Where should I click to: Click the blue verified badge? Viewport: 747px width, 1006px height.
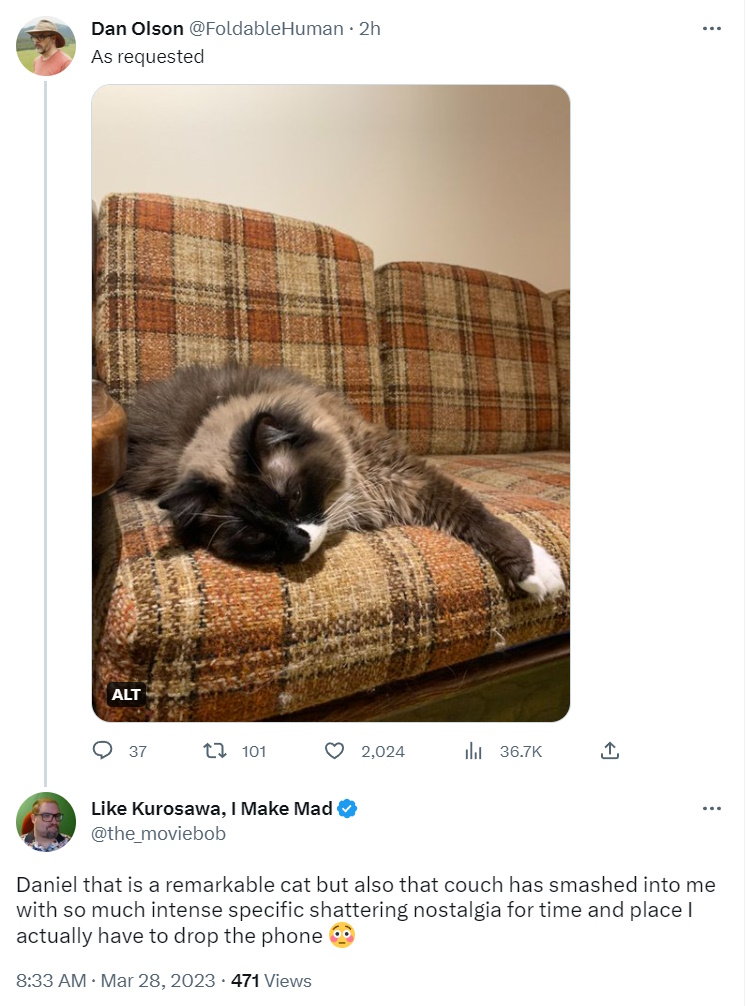pos(347,809)
